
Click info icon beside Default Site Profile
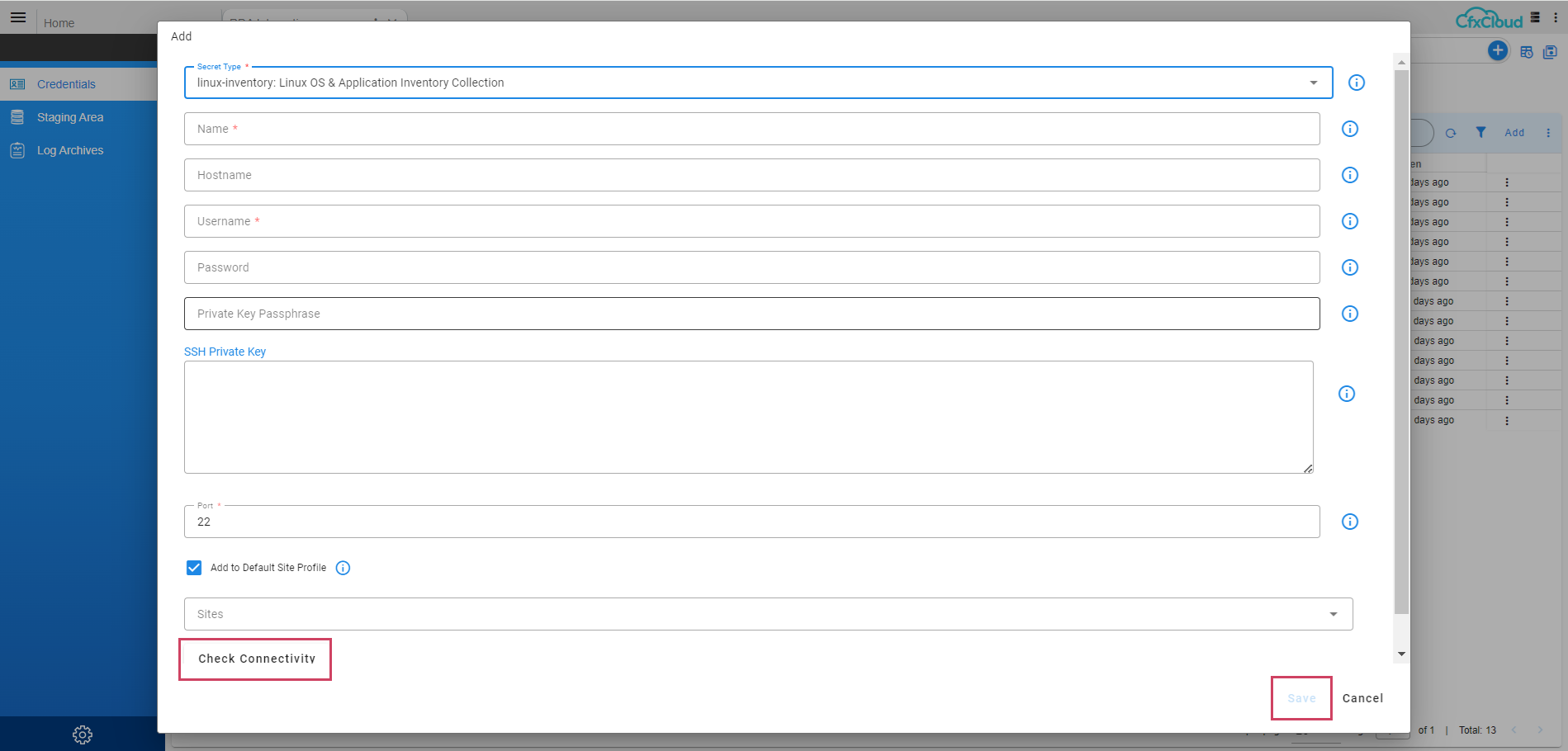(343, 568)
